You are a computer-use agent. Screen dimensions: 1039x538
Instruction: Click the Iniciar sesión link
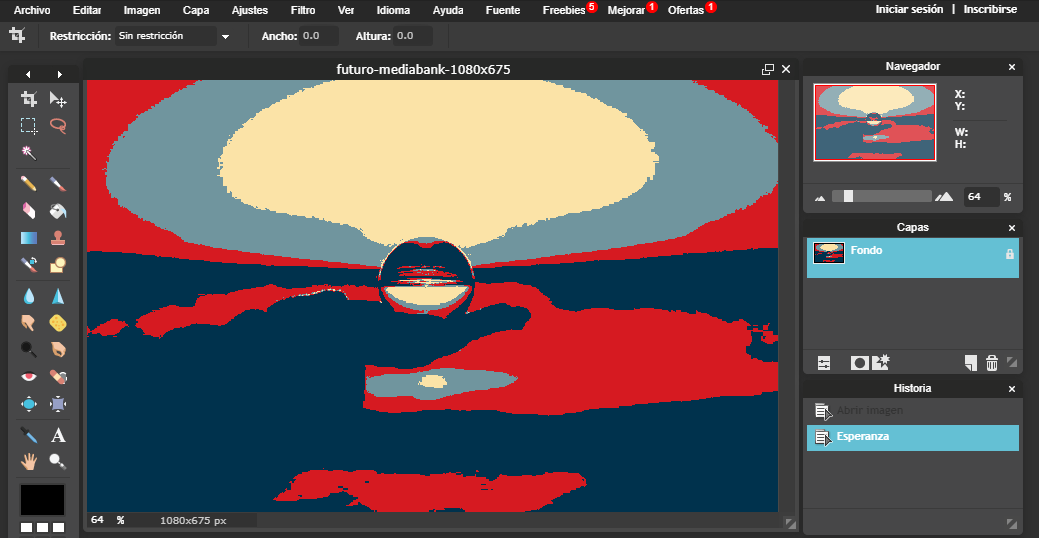pyautogui.click(x=909, y=9)
